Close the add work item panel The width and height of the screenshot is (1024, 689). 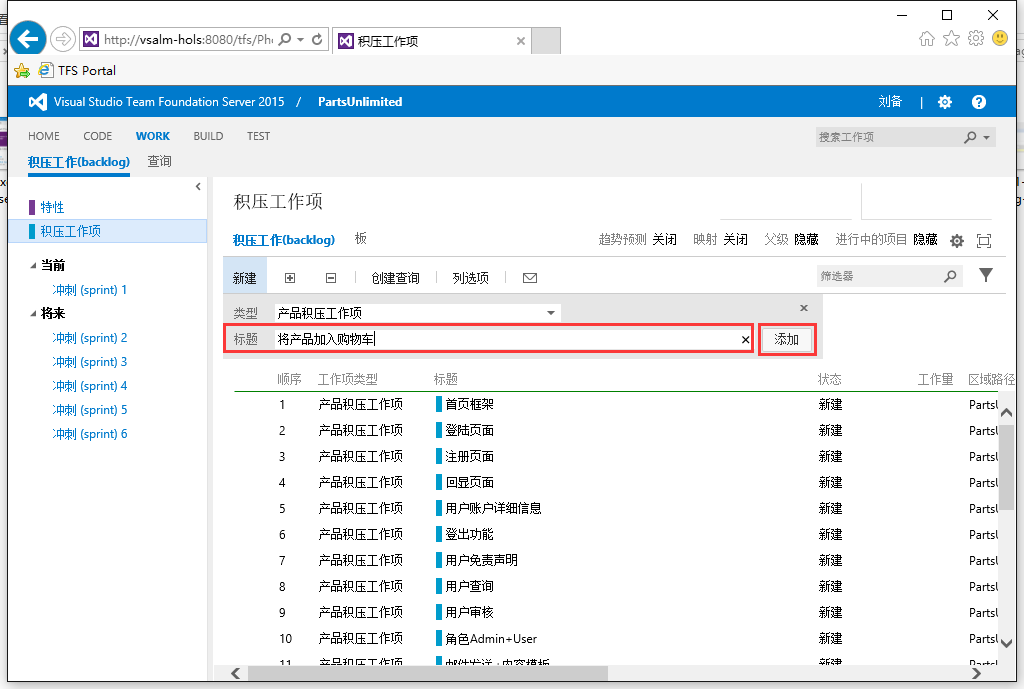pyautogui.click(x=804, y=308)
